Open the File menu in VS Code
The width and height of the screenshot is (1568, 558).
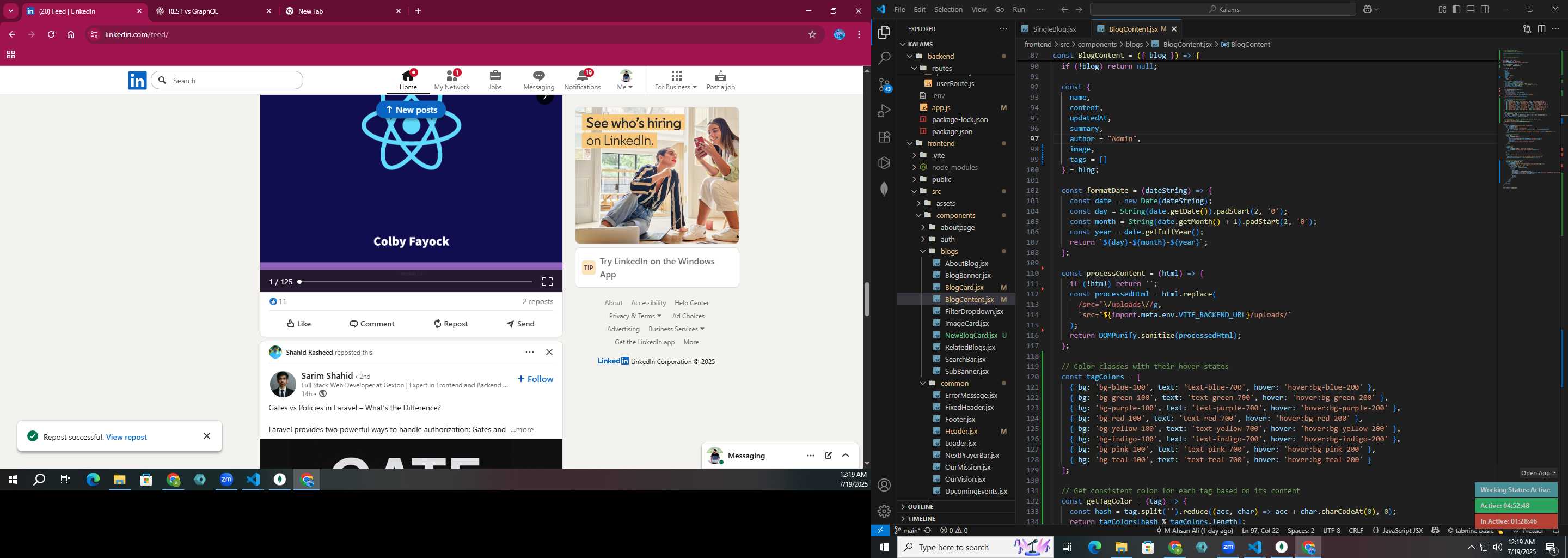[899, 10]
